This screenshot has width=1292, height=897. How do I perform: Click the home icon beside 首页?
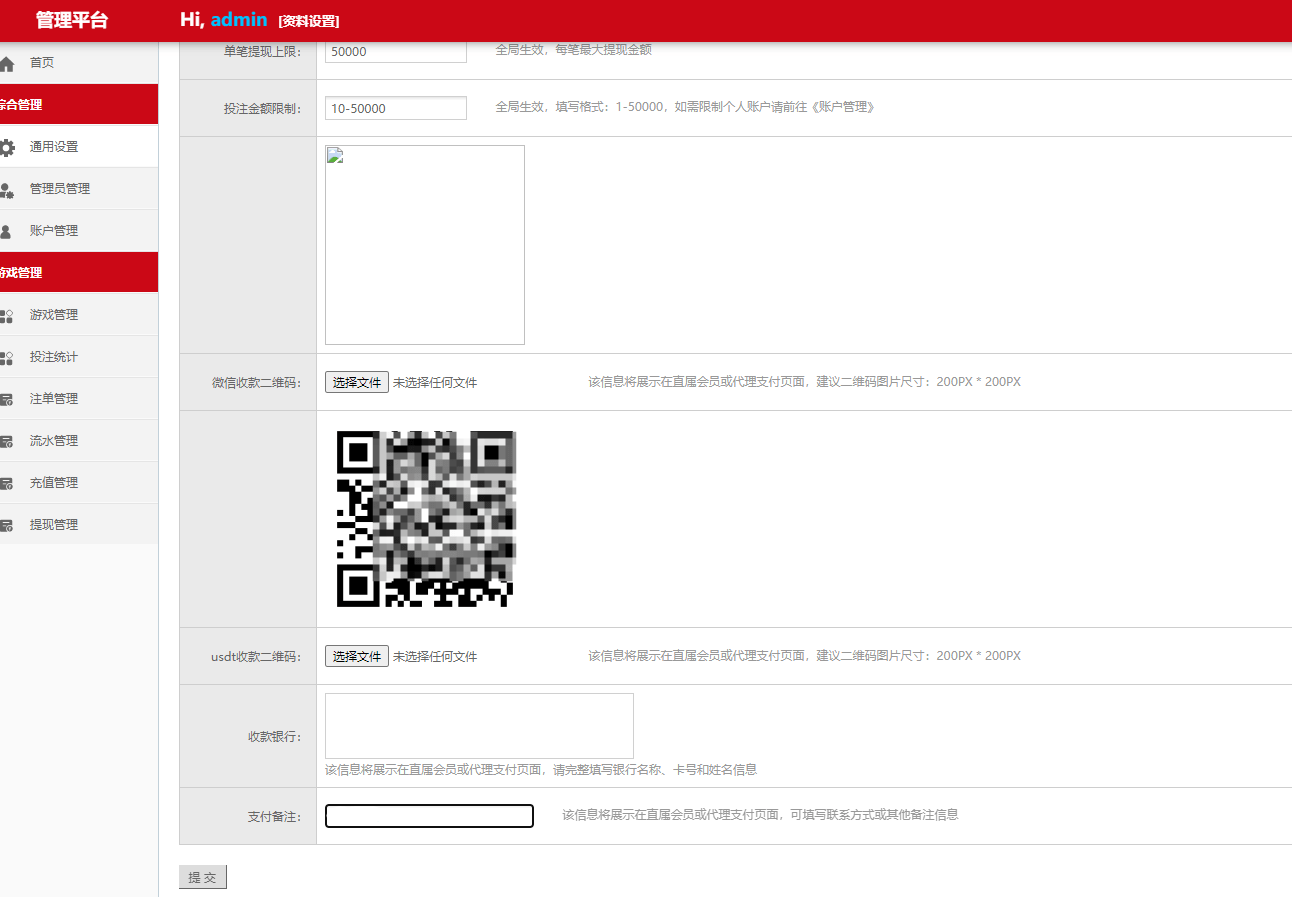7,64
